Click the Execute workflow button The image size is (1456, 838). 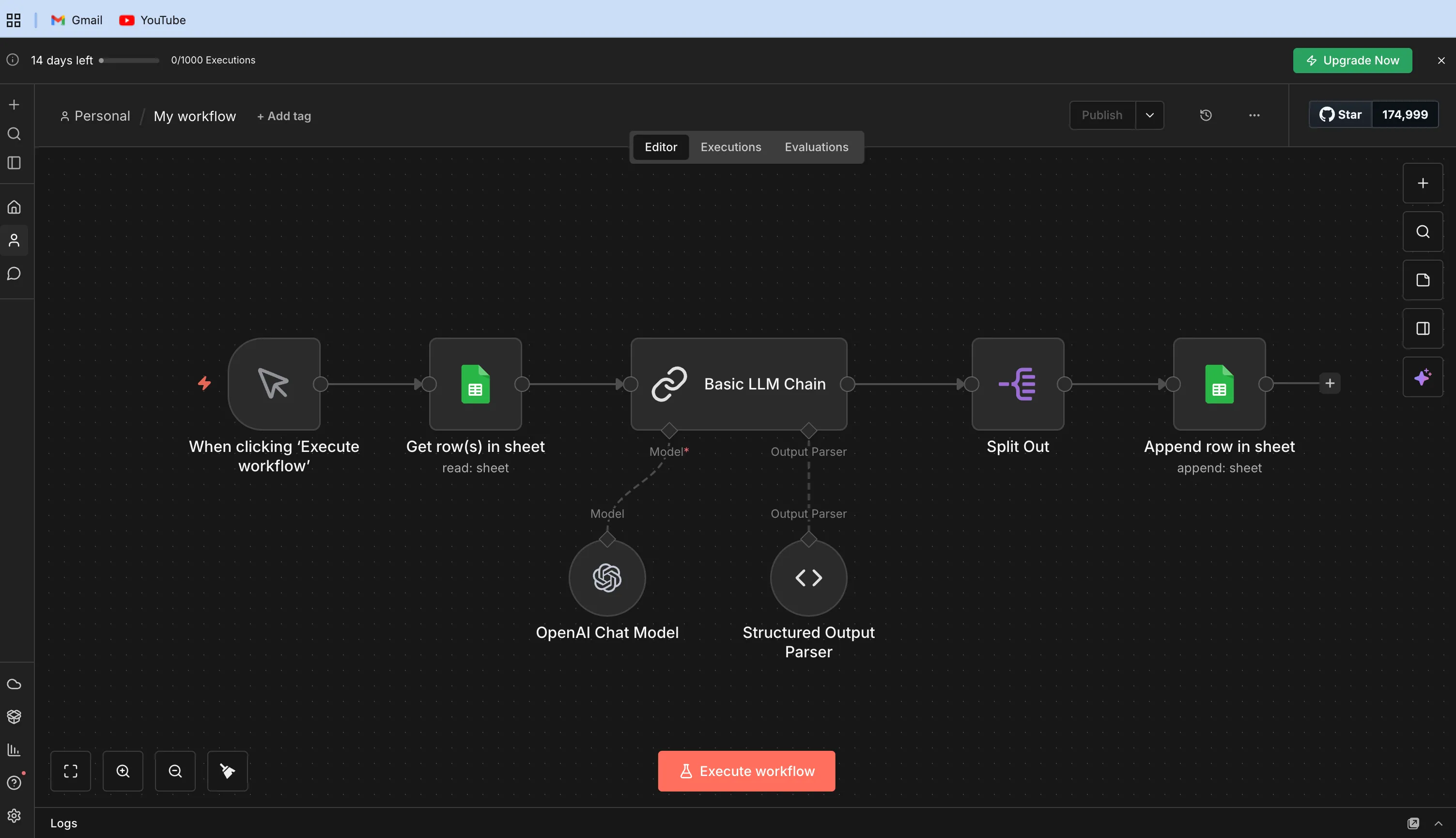(x=746, y=771)
